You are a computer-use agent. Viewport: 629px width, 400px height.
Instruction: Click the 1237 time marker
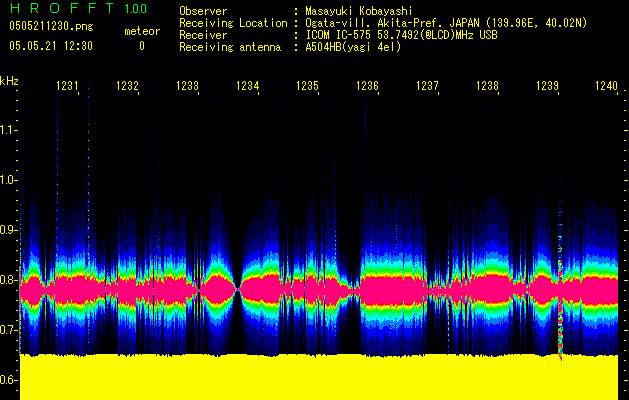427,86
